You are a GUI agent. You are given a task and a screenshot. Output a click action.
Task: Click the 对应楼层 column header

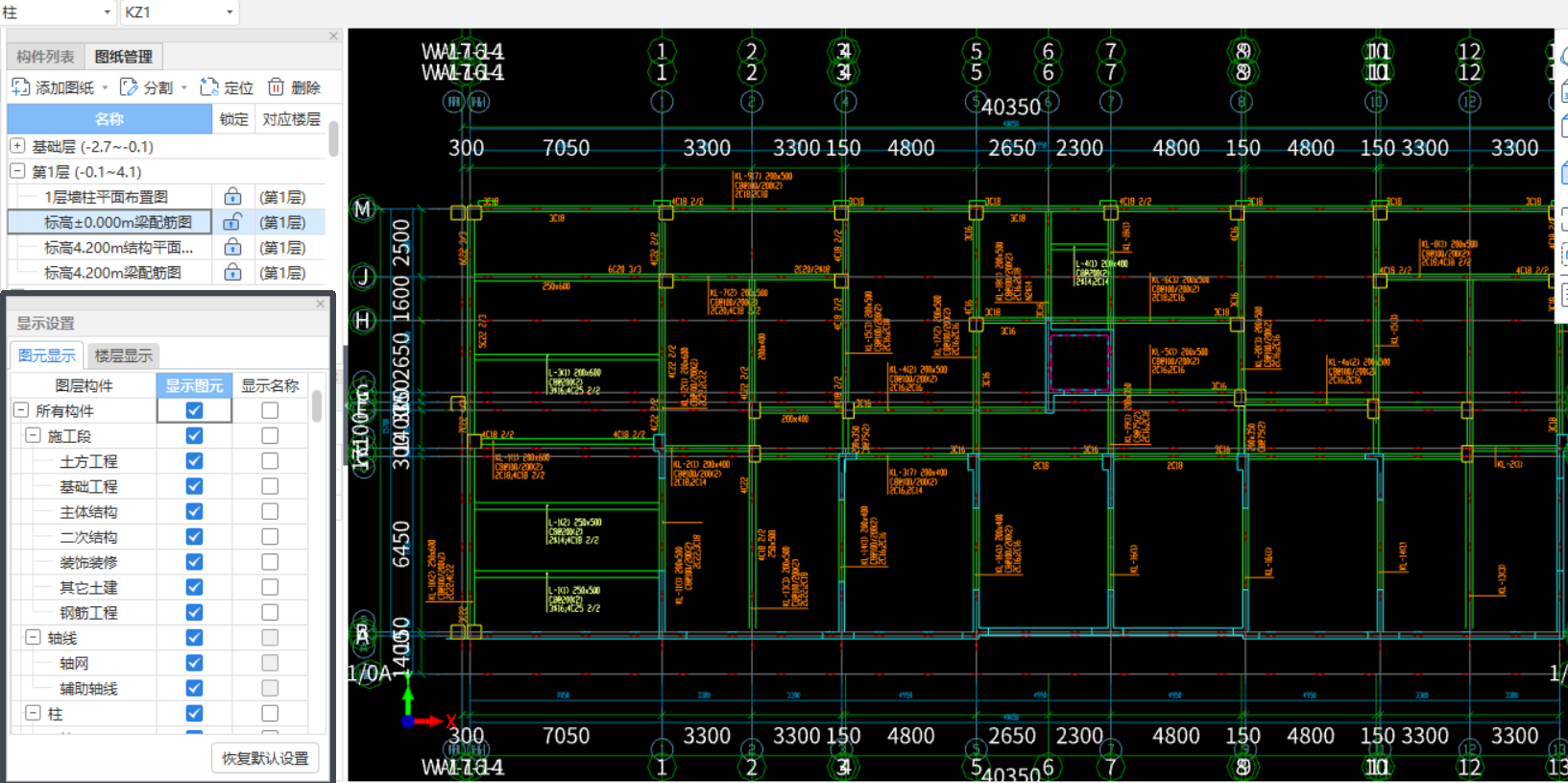pos(291,119)
